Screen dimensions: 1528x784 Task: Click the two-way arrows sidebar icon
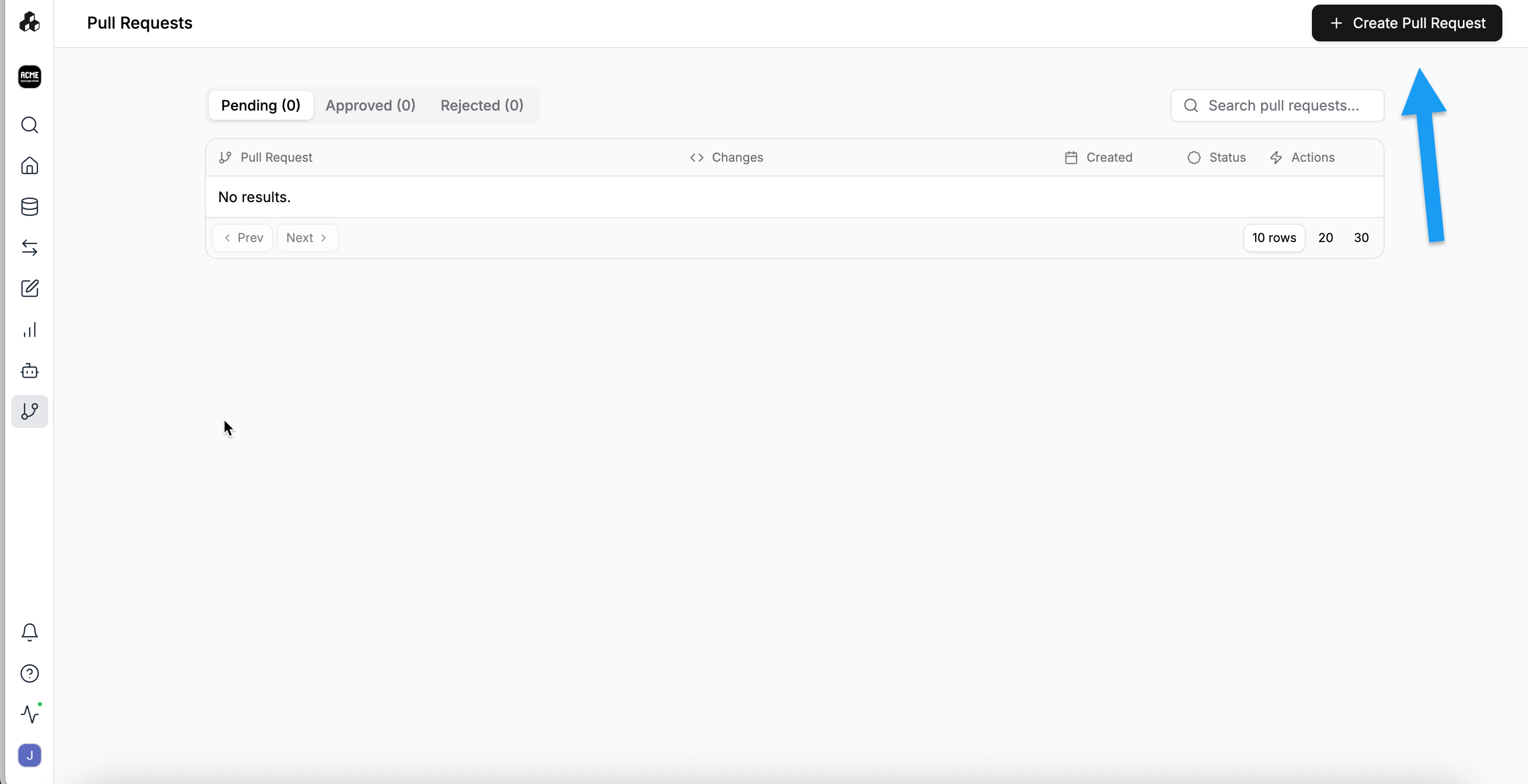pos(30,247)
